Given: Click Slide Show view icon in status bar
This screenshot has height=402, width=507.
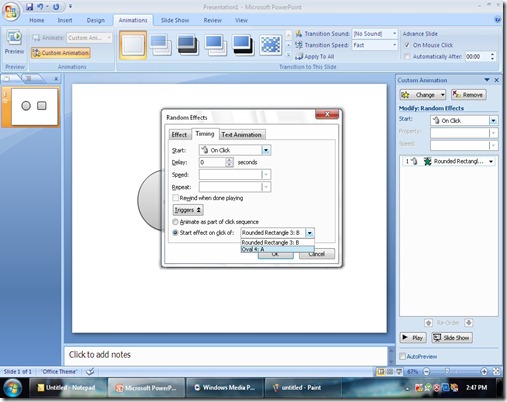Looking at the screenshot, I should tap(399, 371).
